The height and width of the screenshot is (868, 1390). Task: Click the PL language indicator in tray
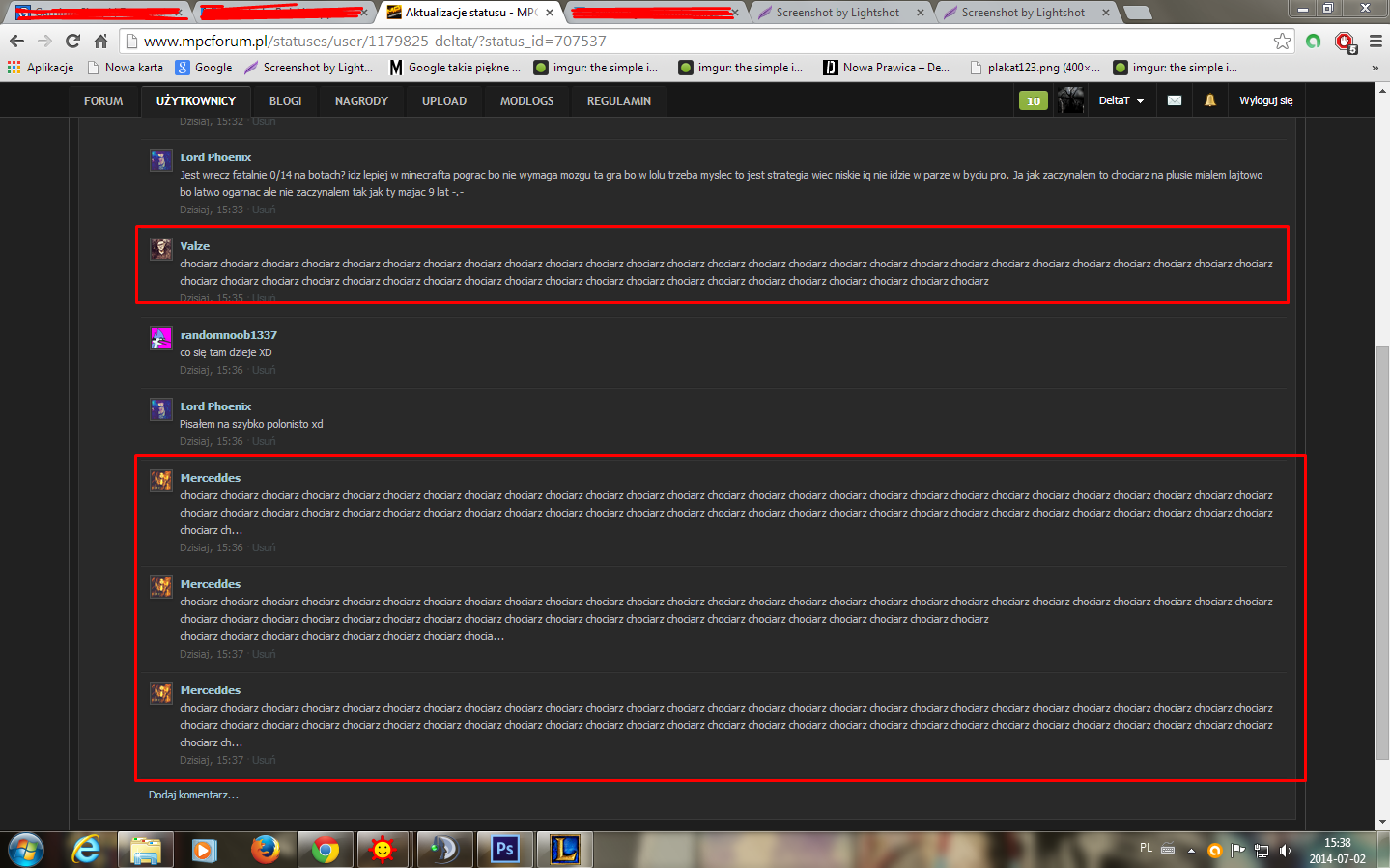click(x=1146, y=848)
